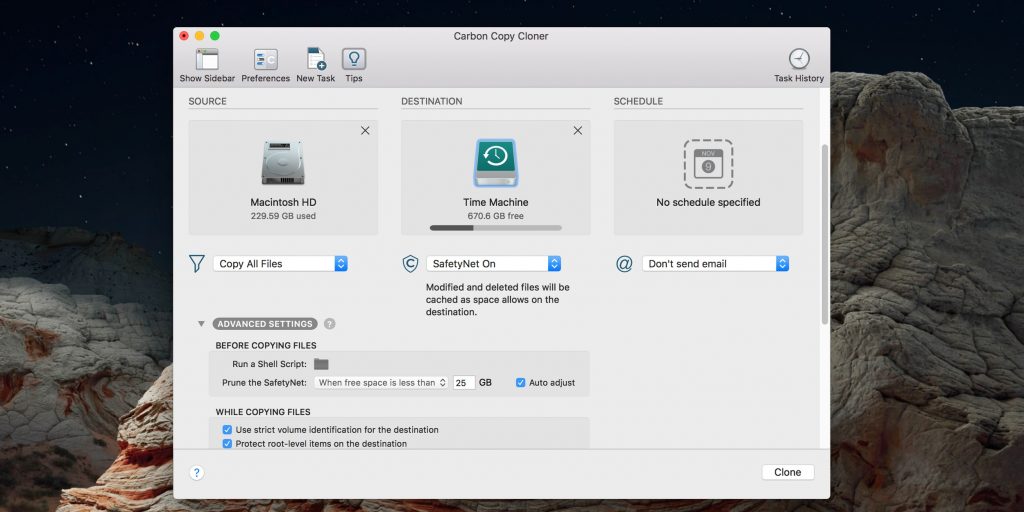Start the Clone button
The height and width of the screenshot is (512, 1024).
[788, 472]
